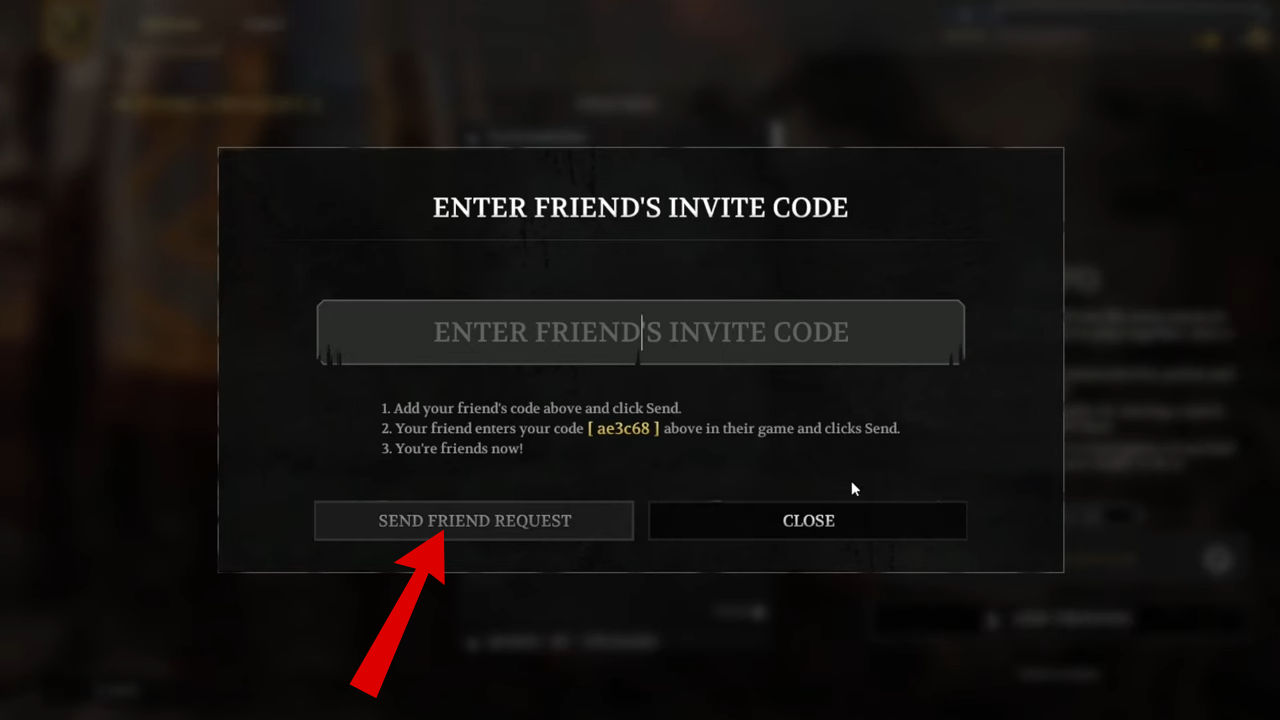Click the blurred rightmost icon in top-right header
This screenshot has height=720, width=1280.
tap(1258, 39)
